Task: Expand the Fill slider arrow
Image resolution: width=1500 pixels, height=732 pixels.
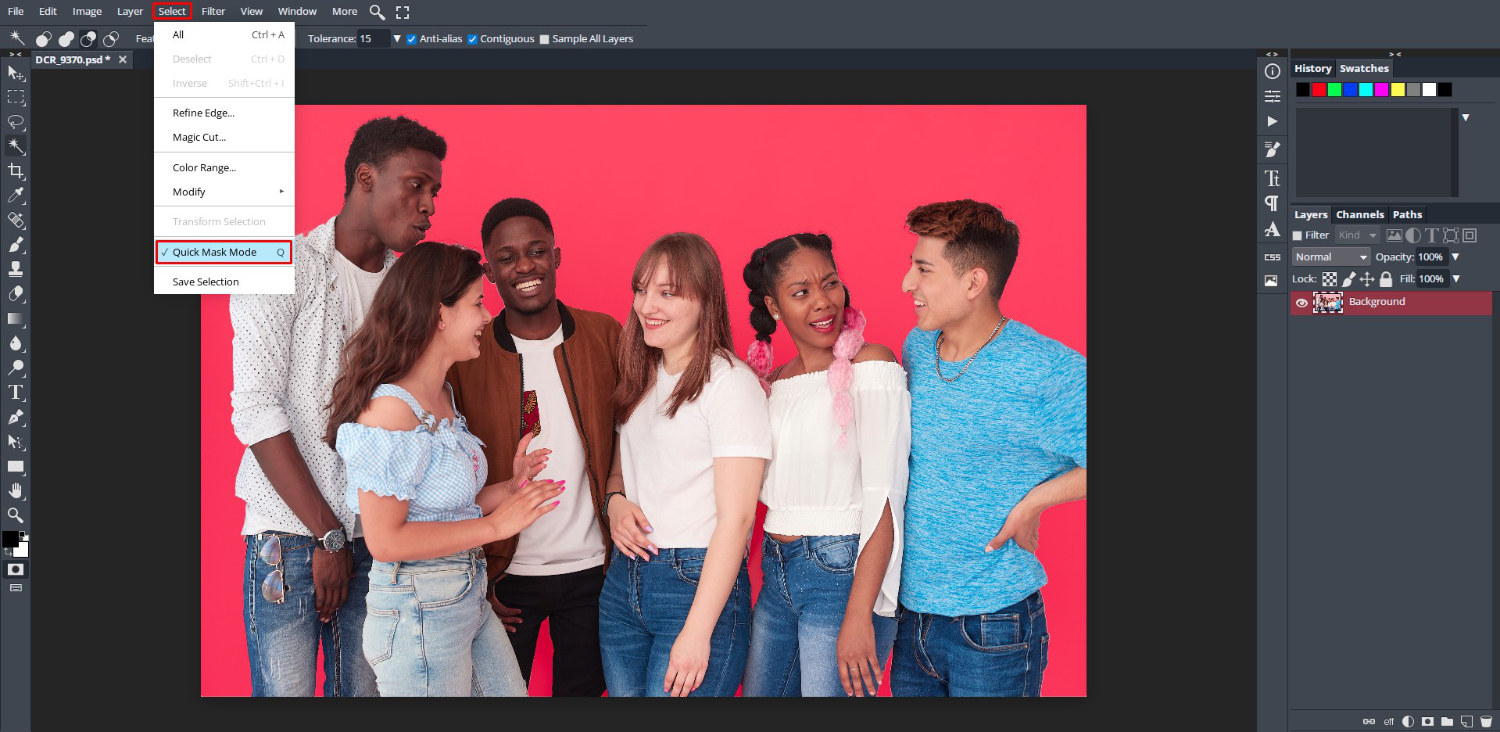Action: coord(1455,279)
